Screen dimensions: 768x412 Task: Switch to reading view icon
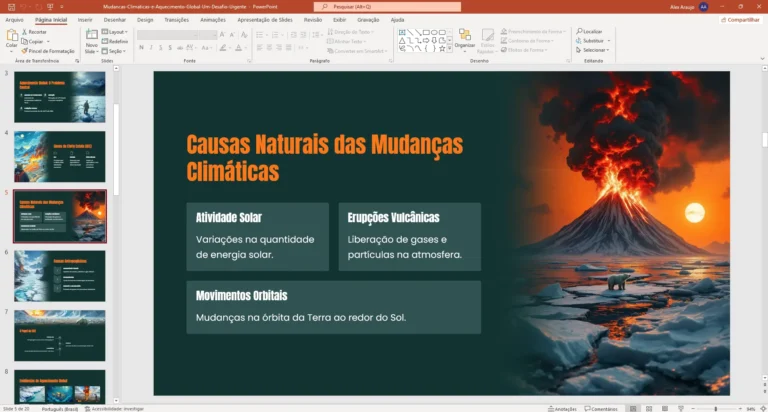(x=665, y=409)
